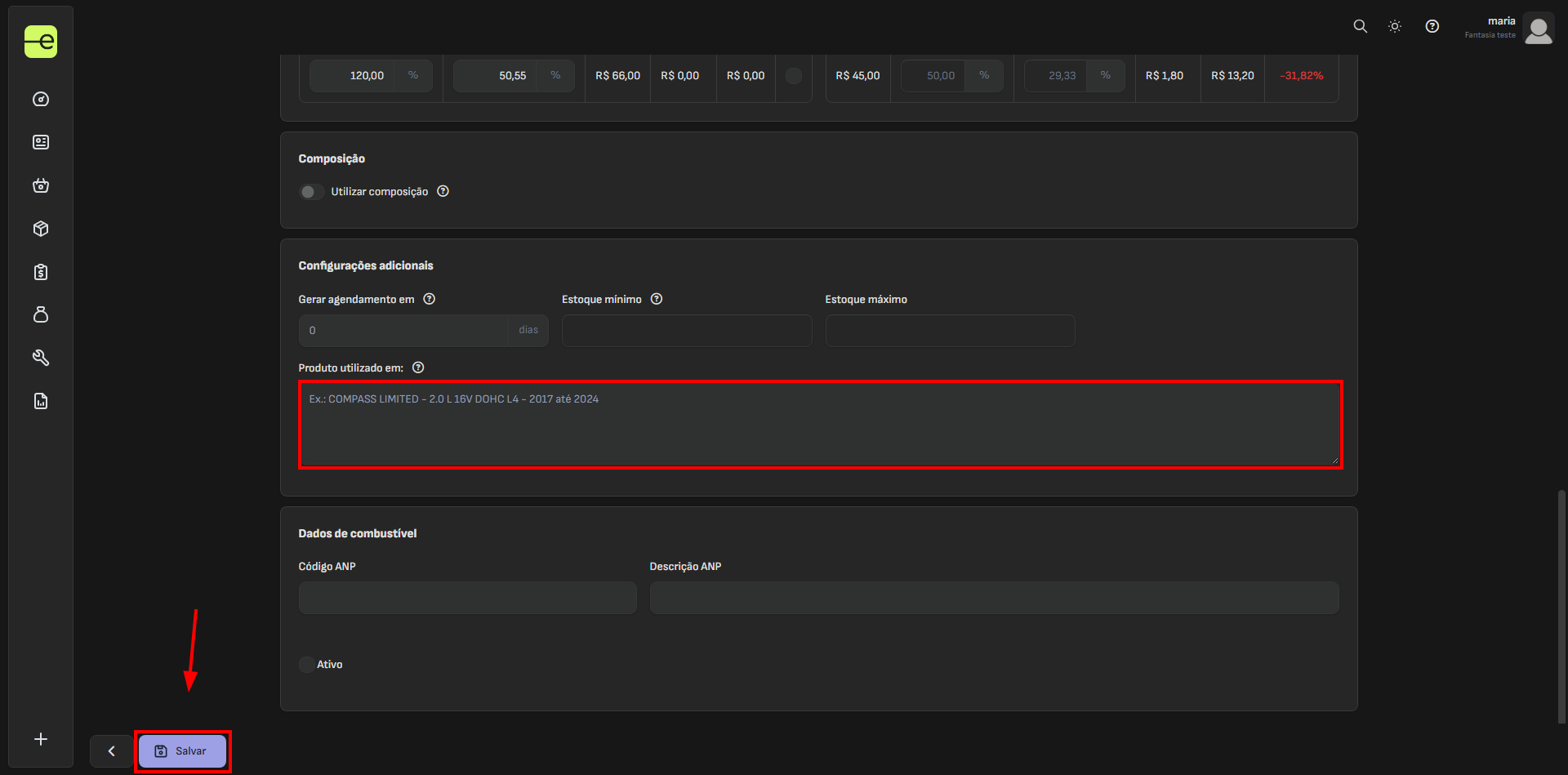Click the Fantasia teste label
Screen dimensions: 1568x775
1490,35
